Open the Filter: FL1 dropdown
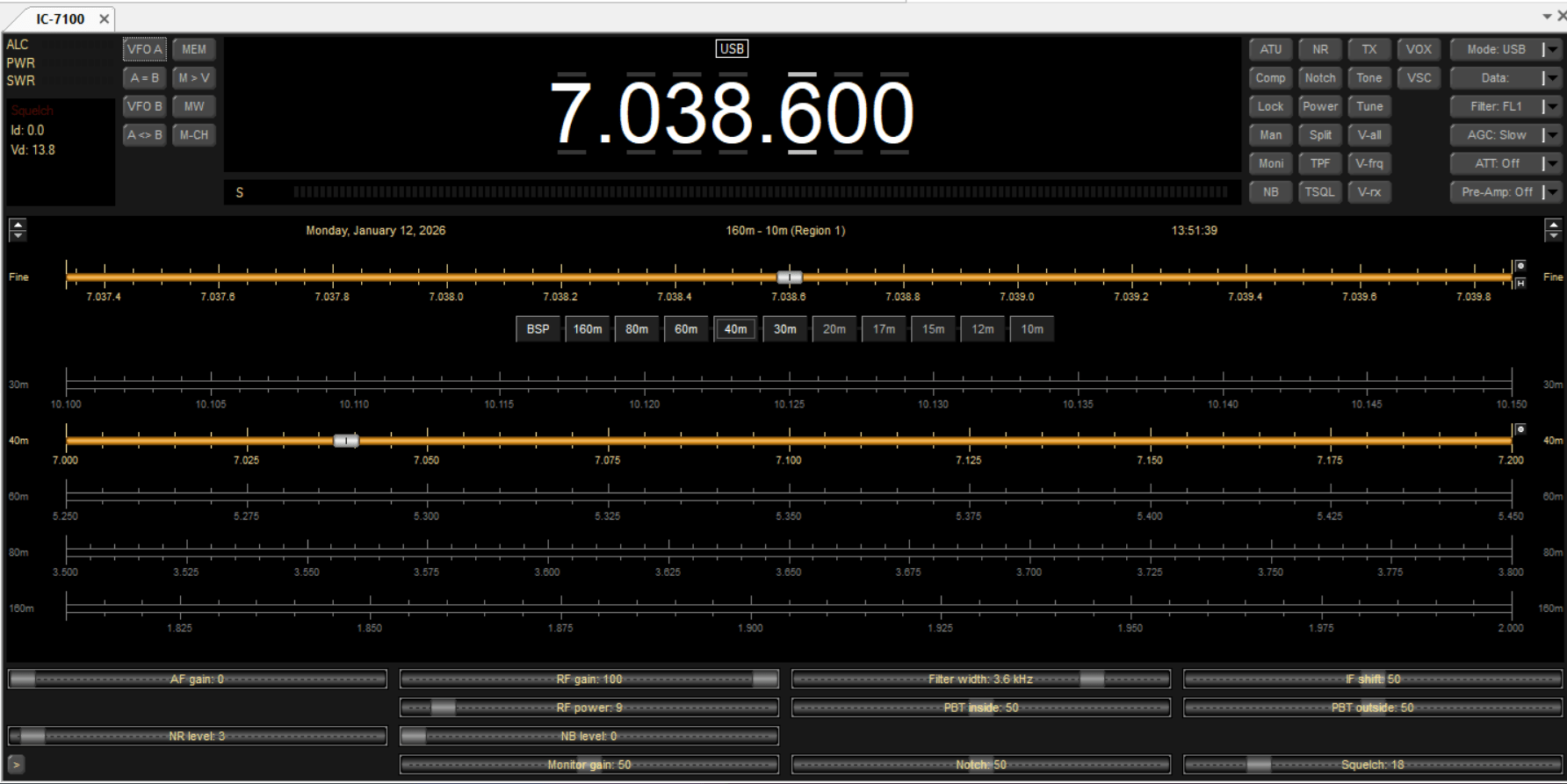The width and height of the screenshot is (1567, 784). click(x=1506, y=107)
